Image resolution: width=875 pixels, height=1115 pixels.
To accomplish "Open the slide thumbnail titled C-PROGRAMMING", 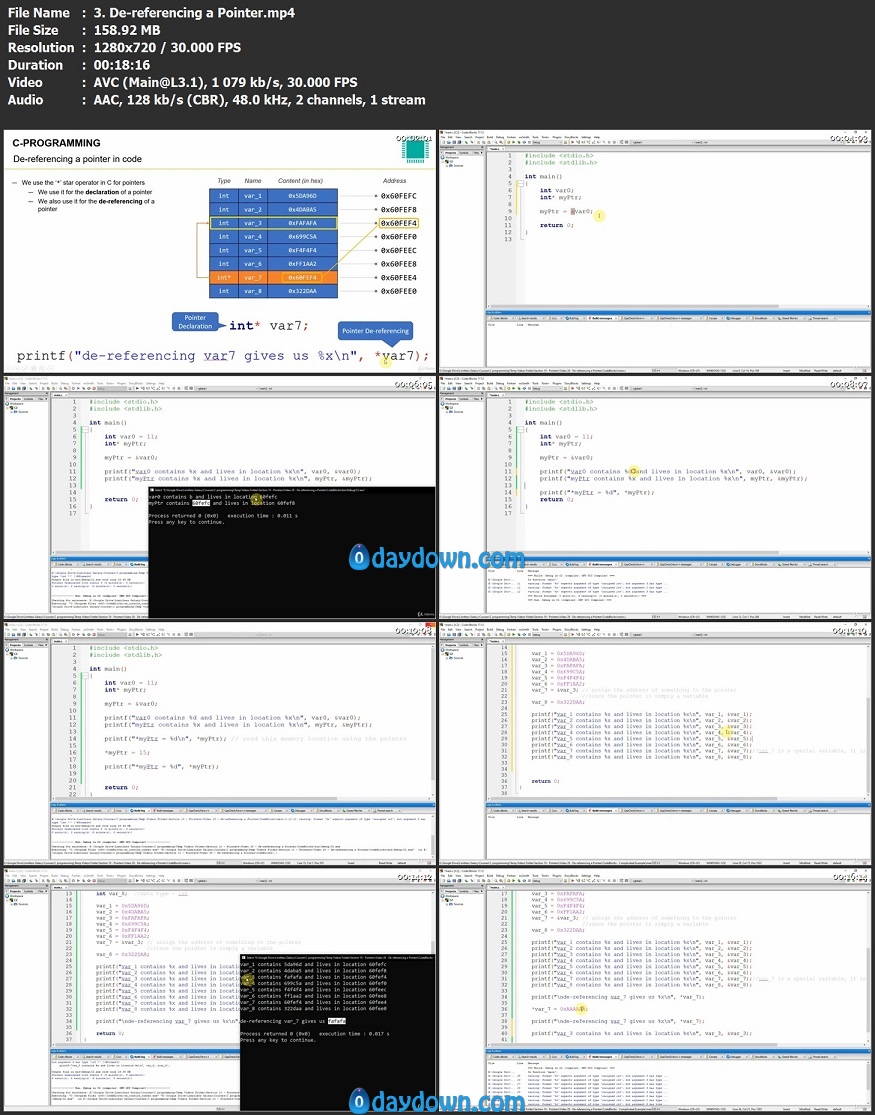I will [x=220, y=251].
